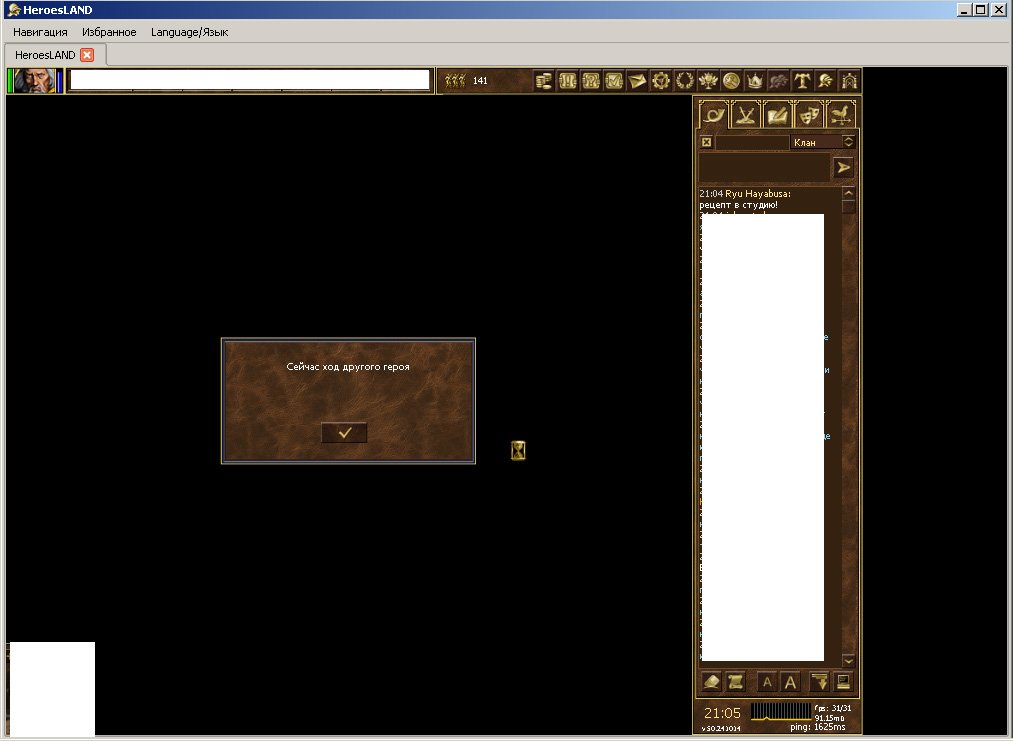Open the envelope mail icon
Screen dimensions: 1013x741
[637, 81]
